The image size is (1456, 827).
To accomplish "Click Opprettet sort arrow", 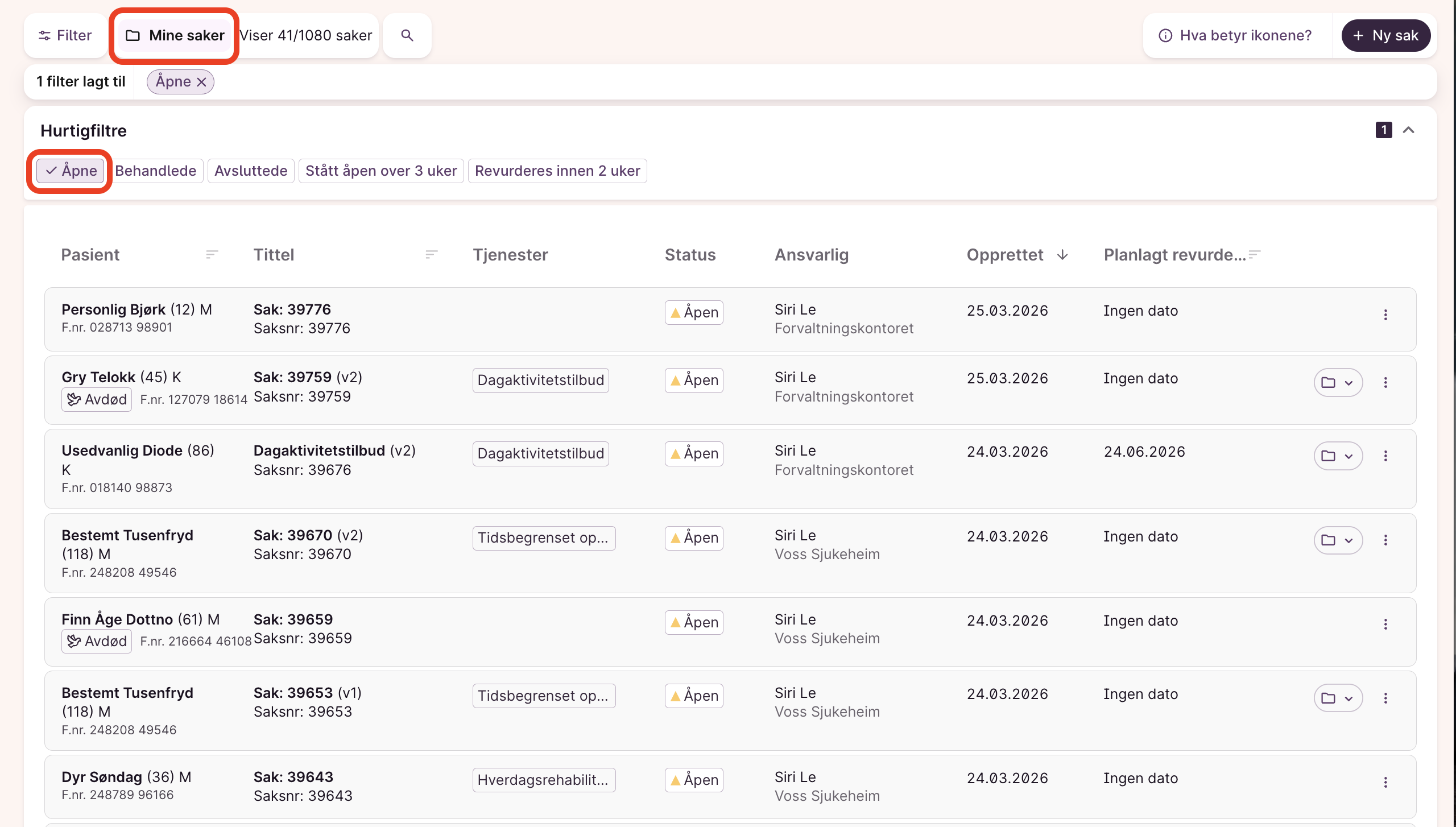I will pos(1062,254).
